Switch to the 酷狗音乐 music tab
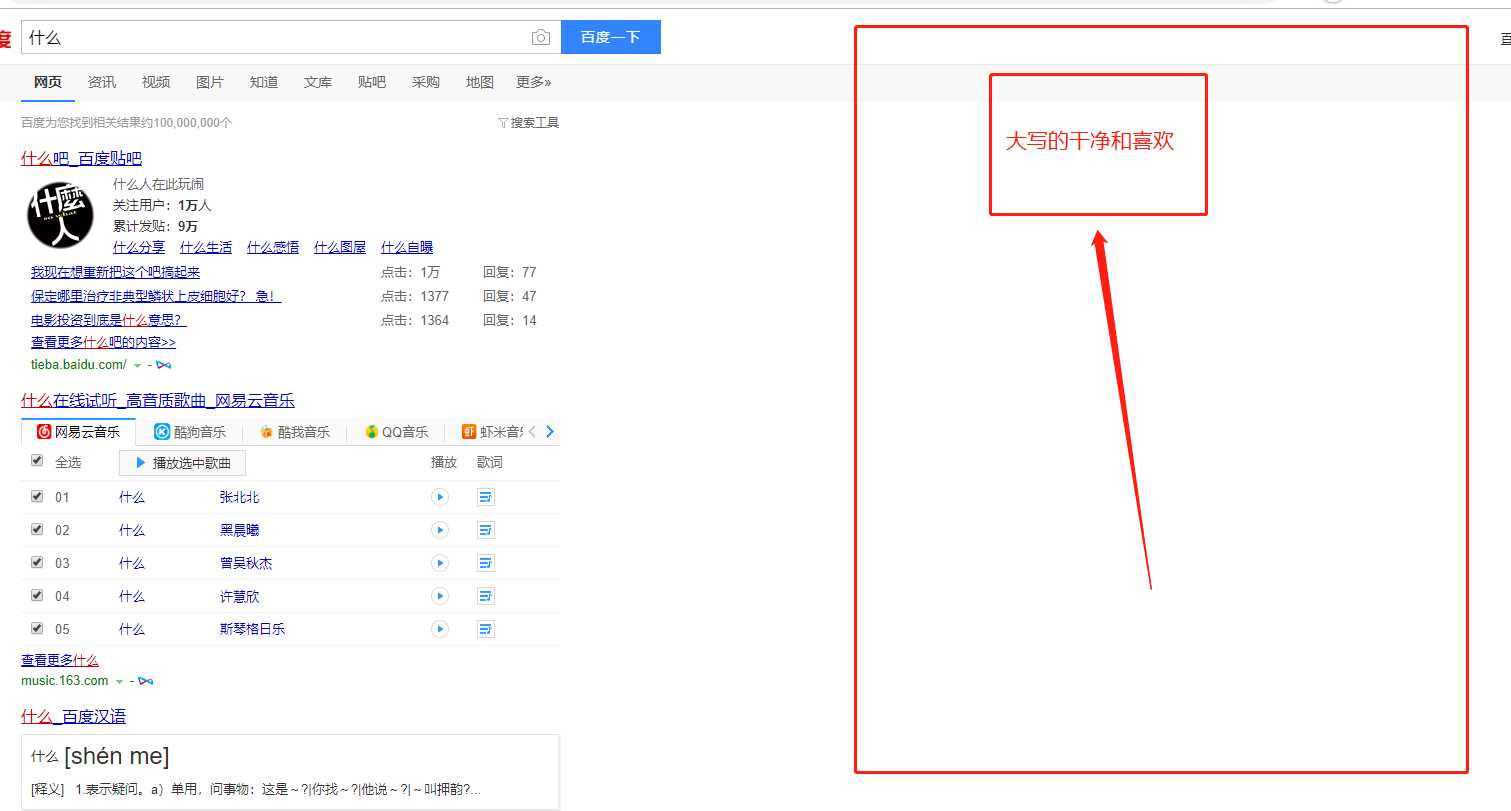Screen dimensions: 1511x811 (x=190, y=432)
